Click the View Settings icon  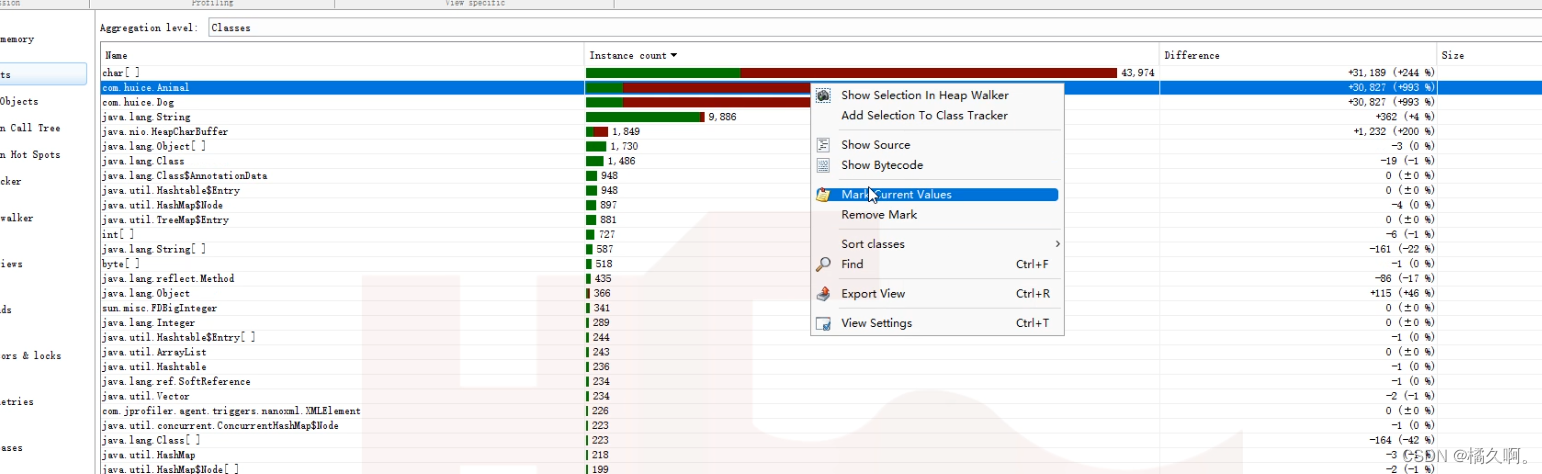pyautogui.click(x=823, y=323)
